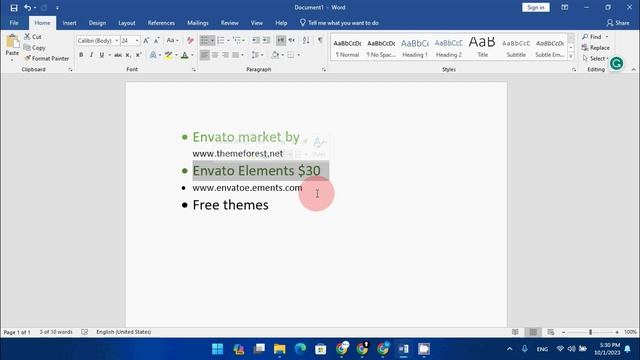Open the Change Case dropdown

[172, 40]
